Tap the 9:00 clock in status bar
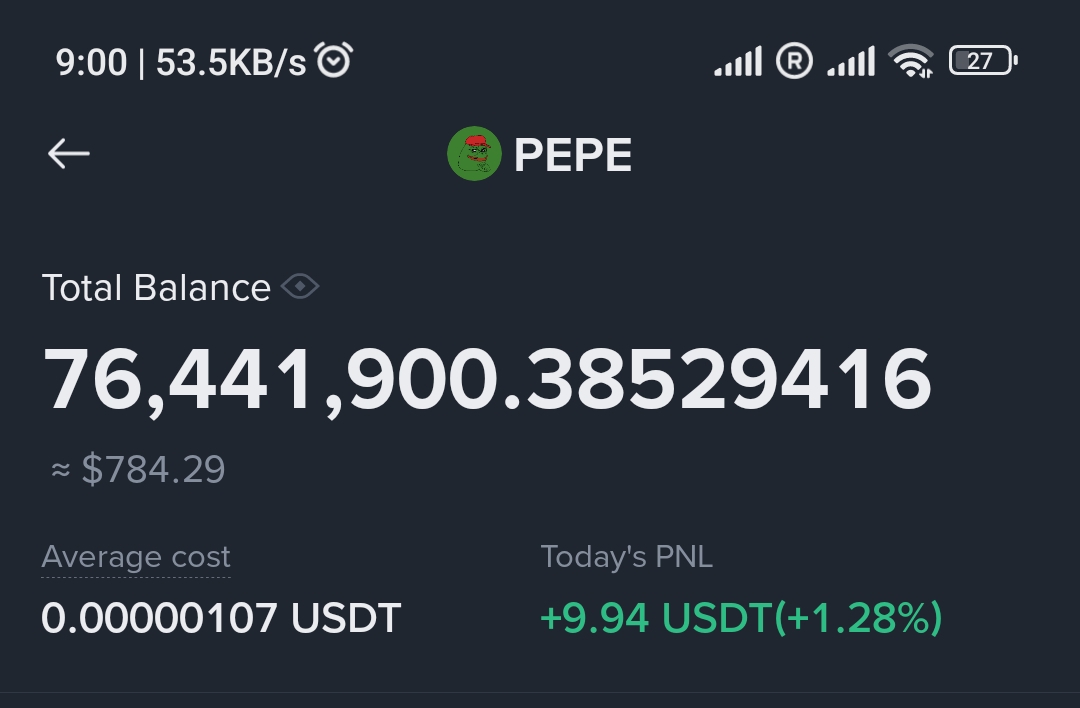The image size is (1080, 708). pos(91,63)
